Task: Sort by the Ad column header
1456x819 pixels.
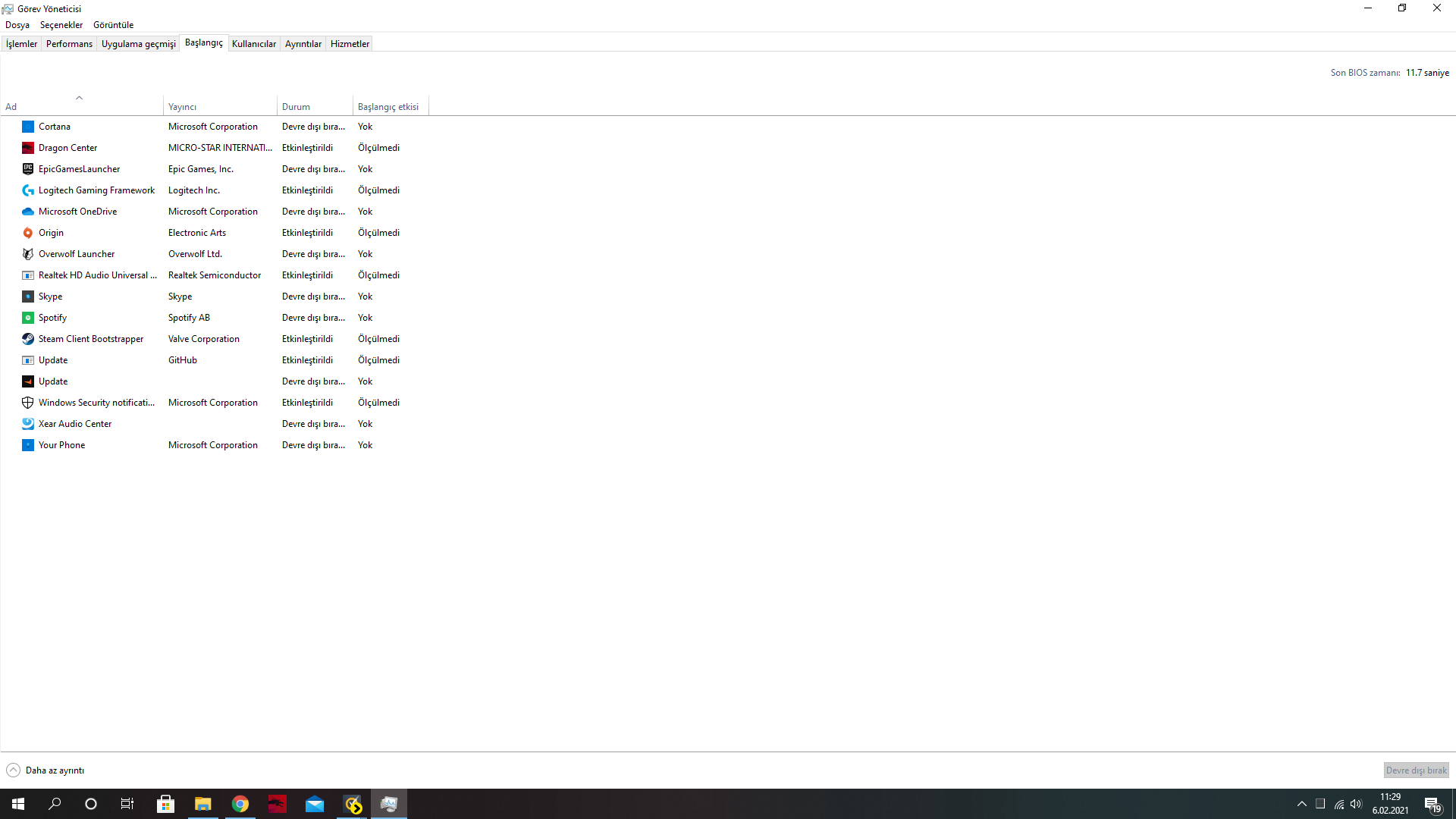Action: (81, 107)
